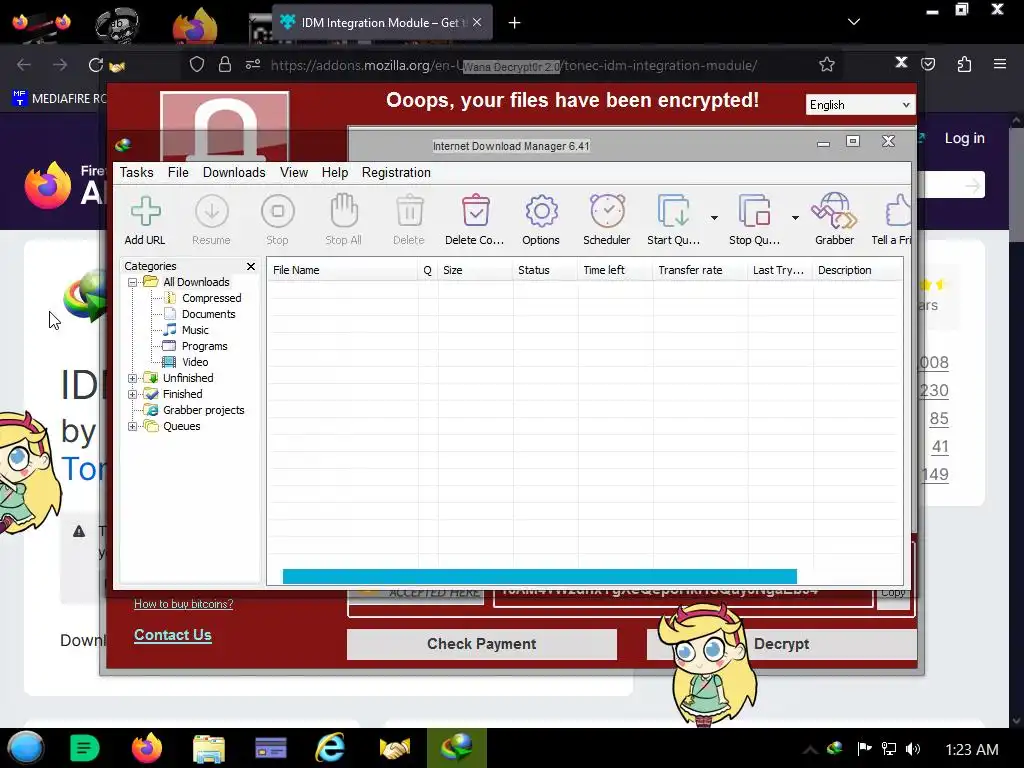Viewport: 1024px width, 768px height.
Task: Click the Resume download icon
Action: click(x=212, y=212)
